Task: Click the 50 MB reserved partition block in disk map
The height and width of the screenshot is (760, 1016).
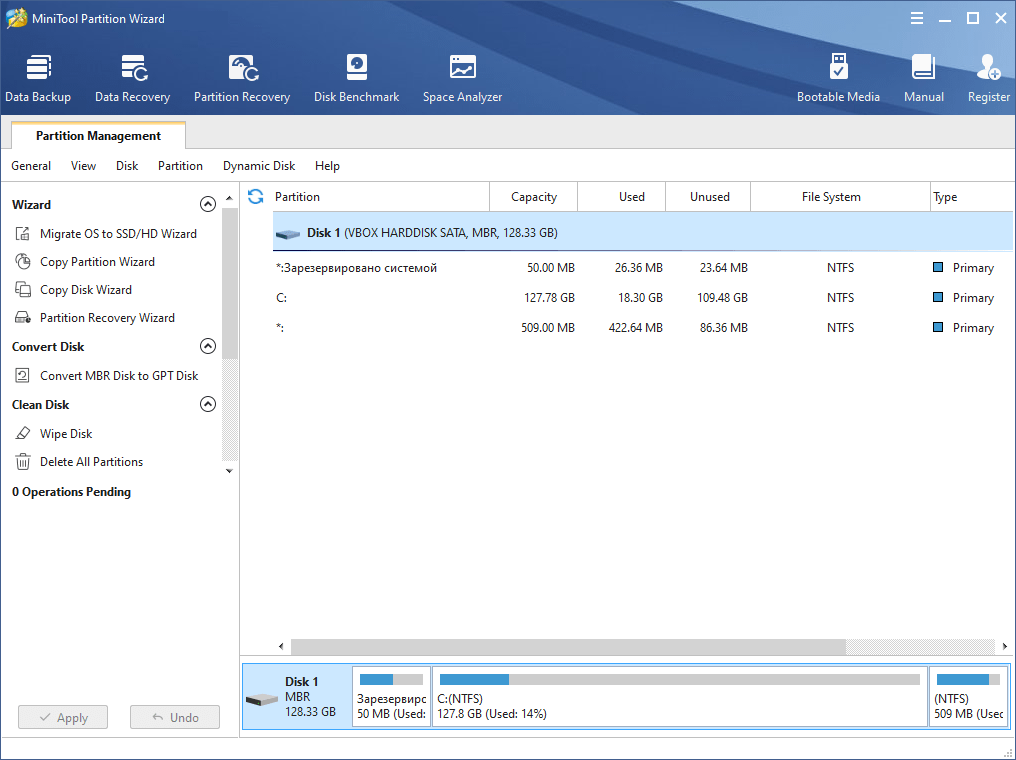Action: (391, 697)
